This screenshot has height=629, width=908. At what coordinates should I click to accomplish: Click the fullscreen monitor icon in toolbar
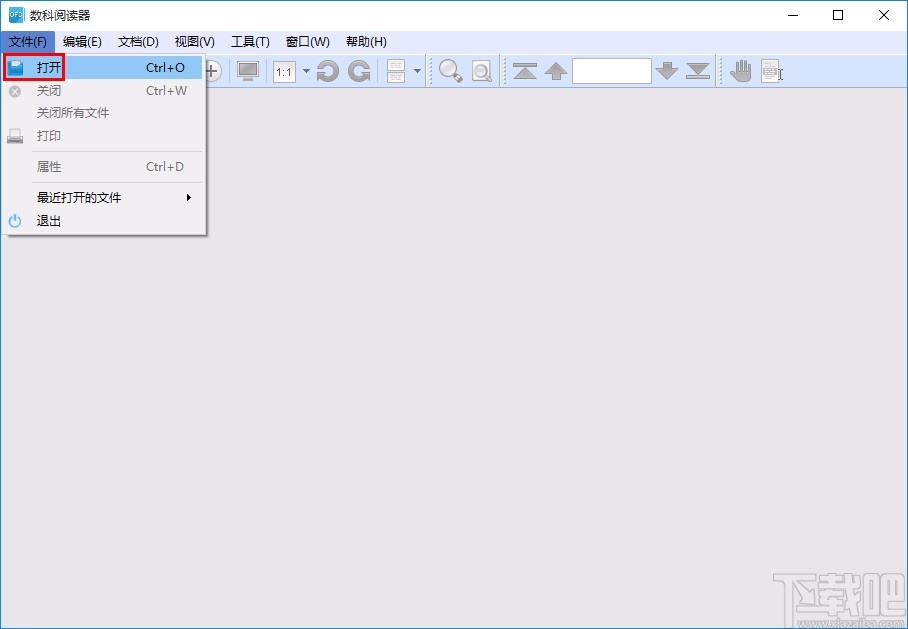(248, 71)
